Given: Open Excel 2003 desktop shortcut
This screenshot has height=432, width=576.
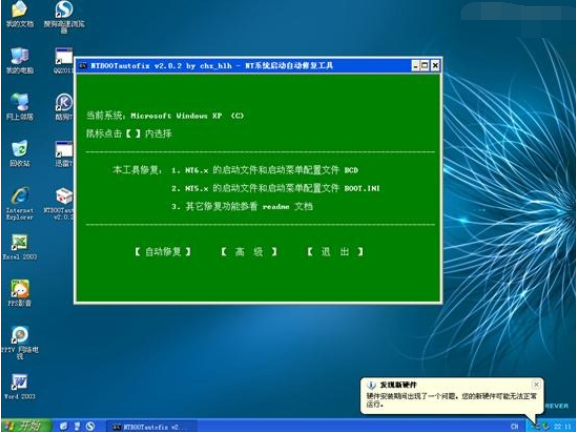Looking at the screenshot, I should (20, 247).
